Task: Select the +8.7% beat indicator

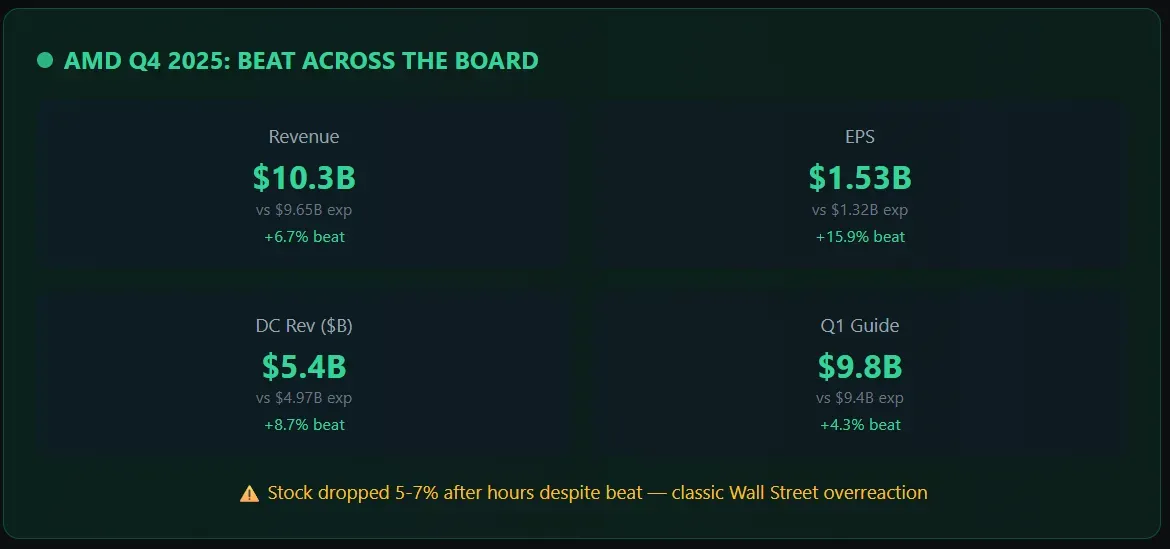Action: (304, 425)
